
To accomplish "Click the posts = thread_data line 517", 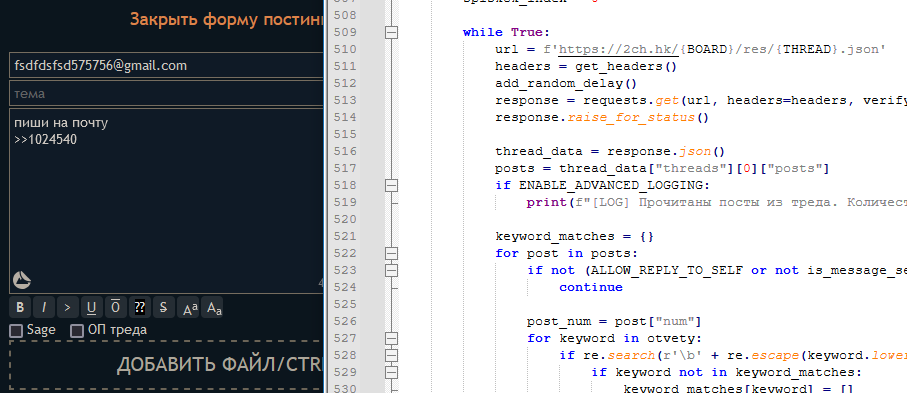I will tap(662, 168).
